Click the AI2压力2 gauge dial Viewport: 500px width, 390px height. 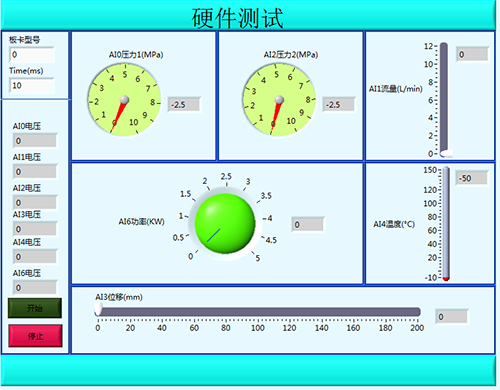pos(279,100)
